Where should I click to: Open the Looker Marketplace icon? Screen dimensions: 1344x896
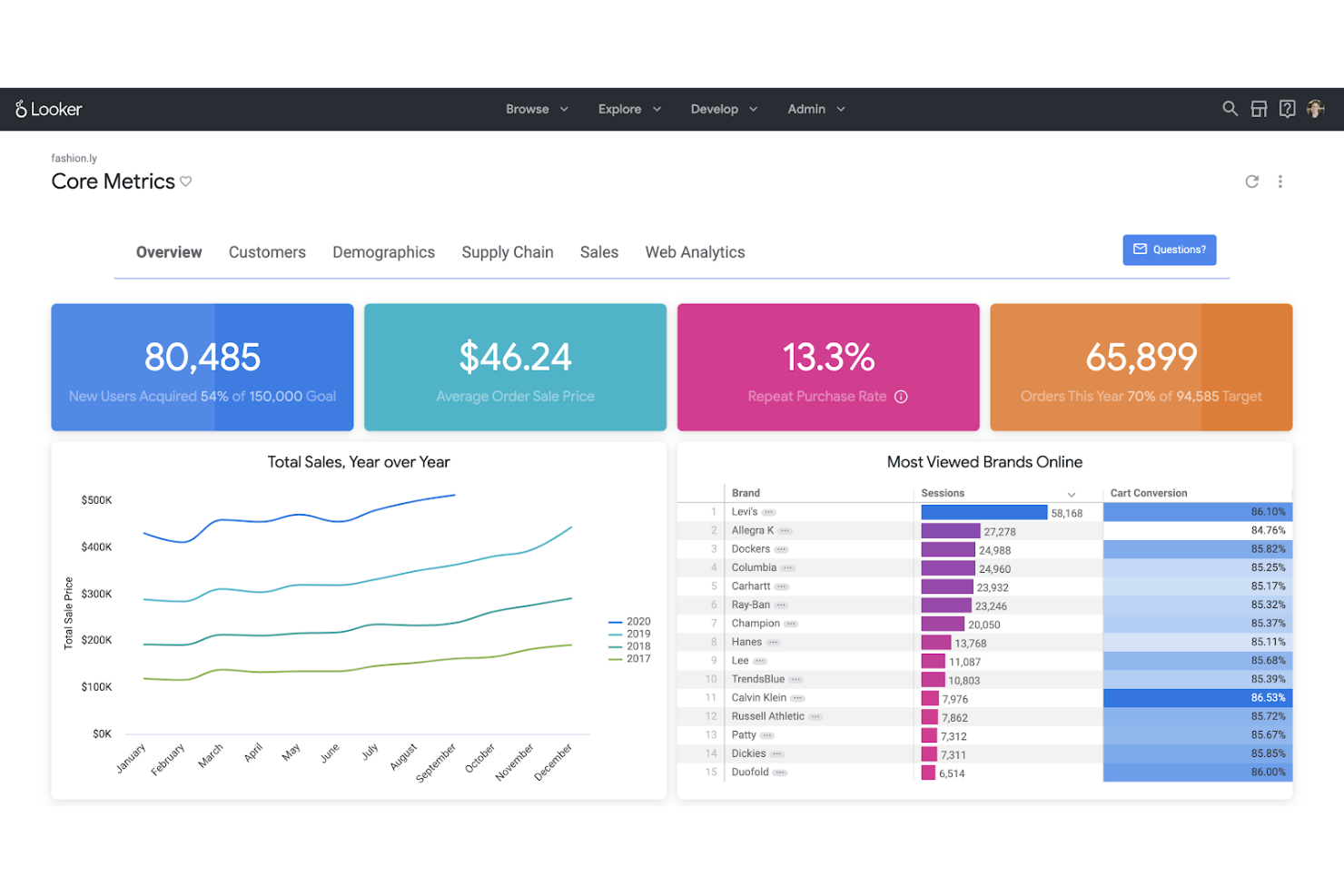[1259, 108]
